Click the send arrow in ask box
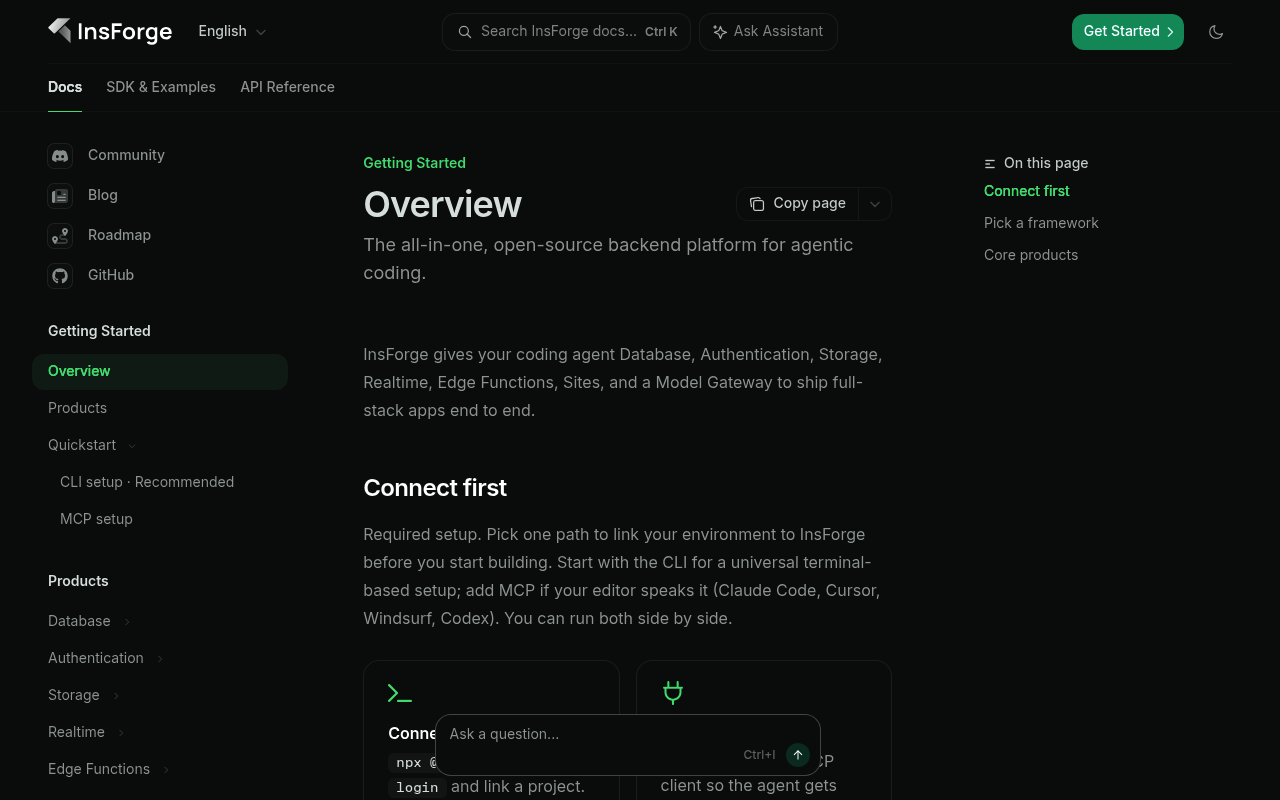 click(x=798, y=755)
